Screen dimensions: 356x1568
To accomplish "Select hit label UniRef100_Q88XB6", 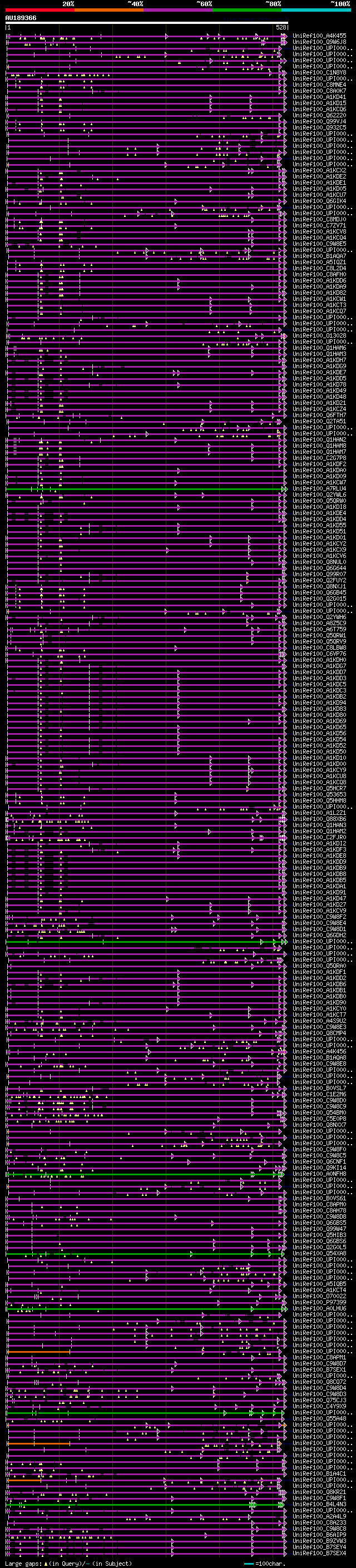I will (319, 819).
